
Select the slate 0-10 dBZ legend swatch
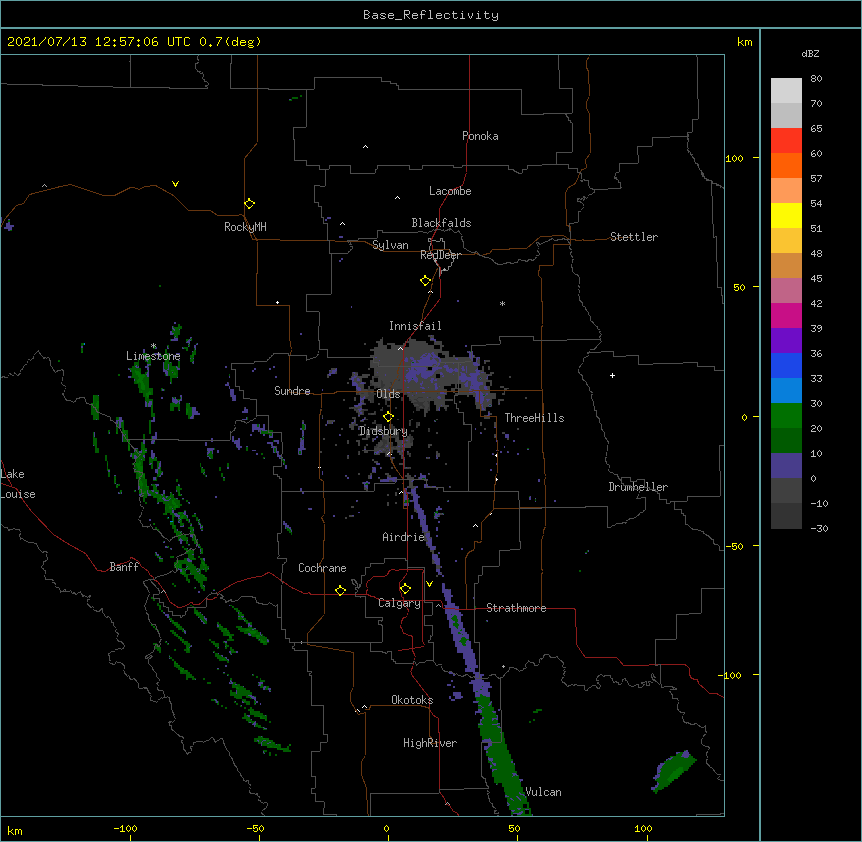pos(786,466)
